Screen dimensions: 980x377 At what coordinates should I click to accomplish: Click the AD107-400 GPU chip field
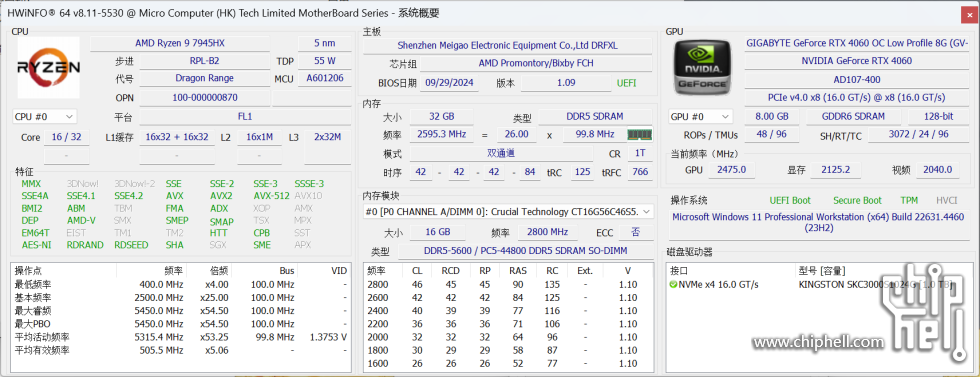pos(856,80)
